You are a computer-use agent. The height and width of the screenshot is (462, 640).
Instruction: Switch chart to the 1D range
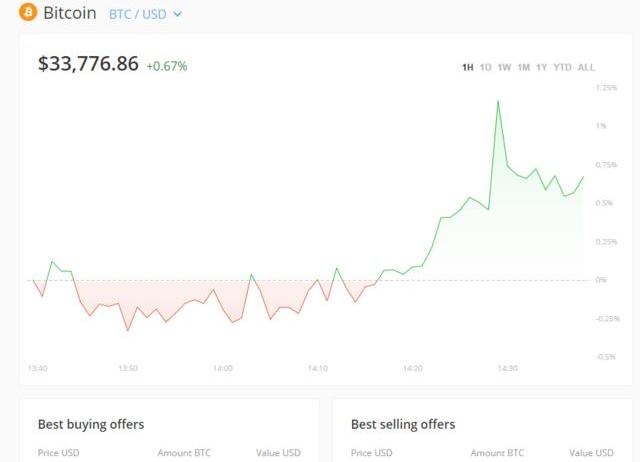point(485,68)
